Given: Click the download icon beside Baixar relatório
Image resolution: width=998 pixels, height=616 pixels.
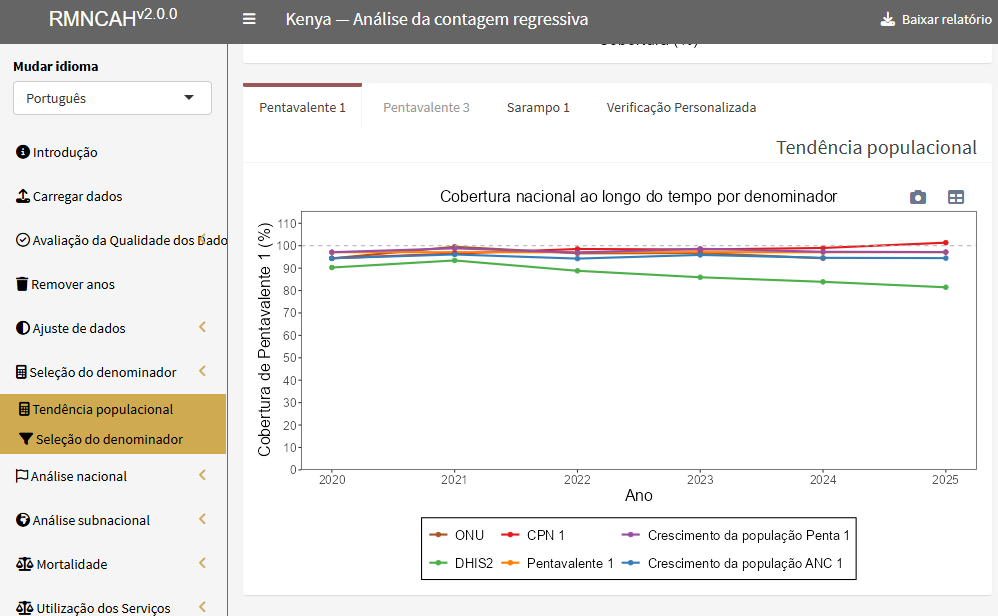Looking at the screenshot, I should [x=887, y=20].
